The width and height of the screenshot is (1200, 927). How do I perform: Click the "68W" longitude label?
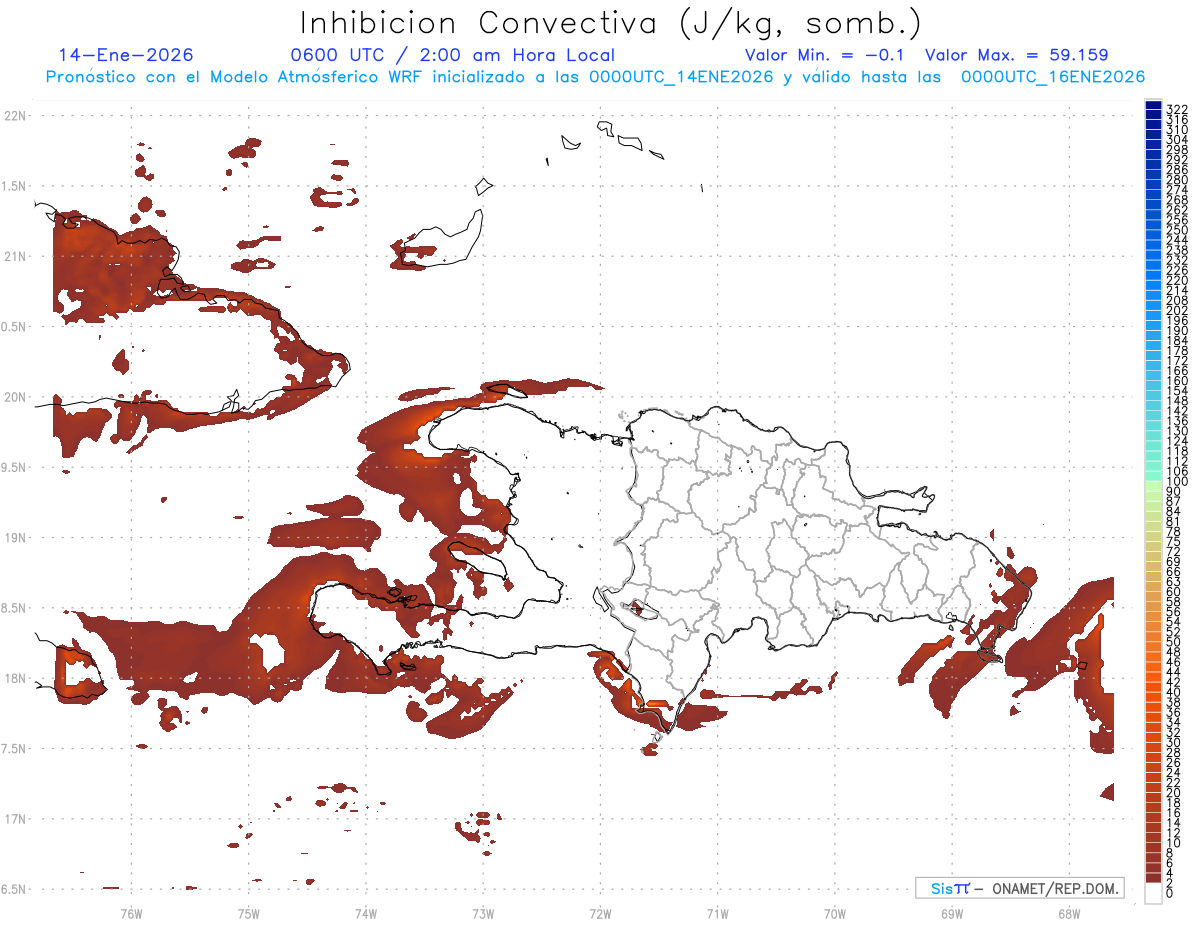1069,913
